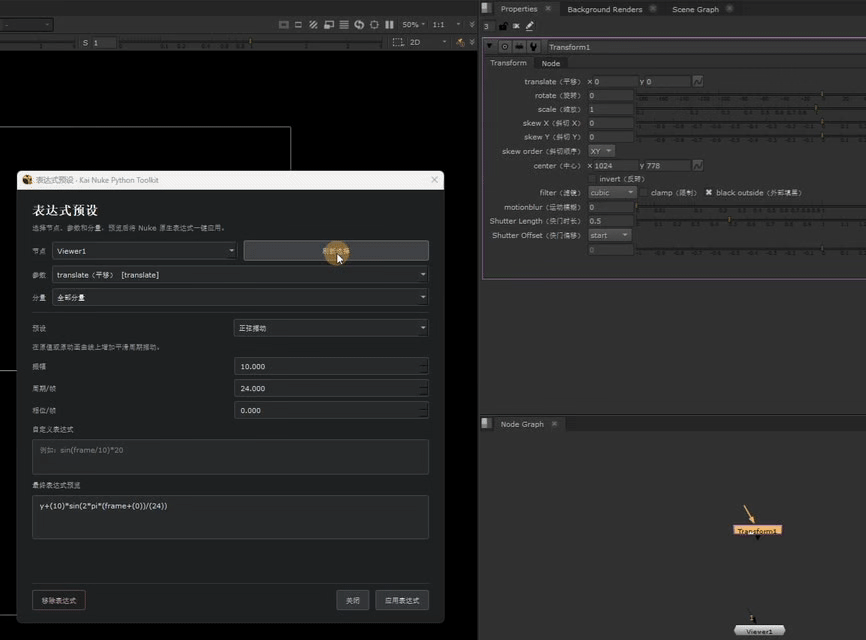Adjust the scale slider

(751, 109)
